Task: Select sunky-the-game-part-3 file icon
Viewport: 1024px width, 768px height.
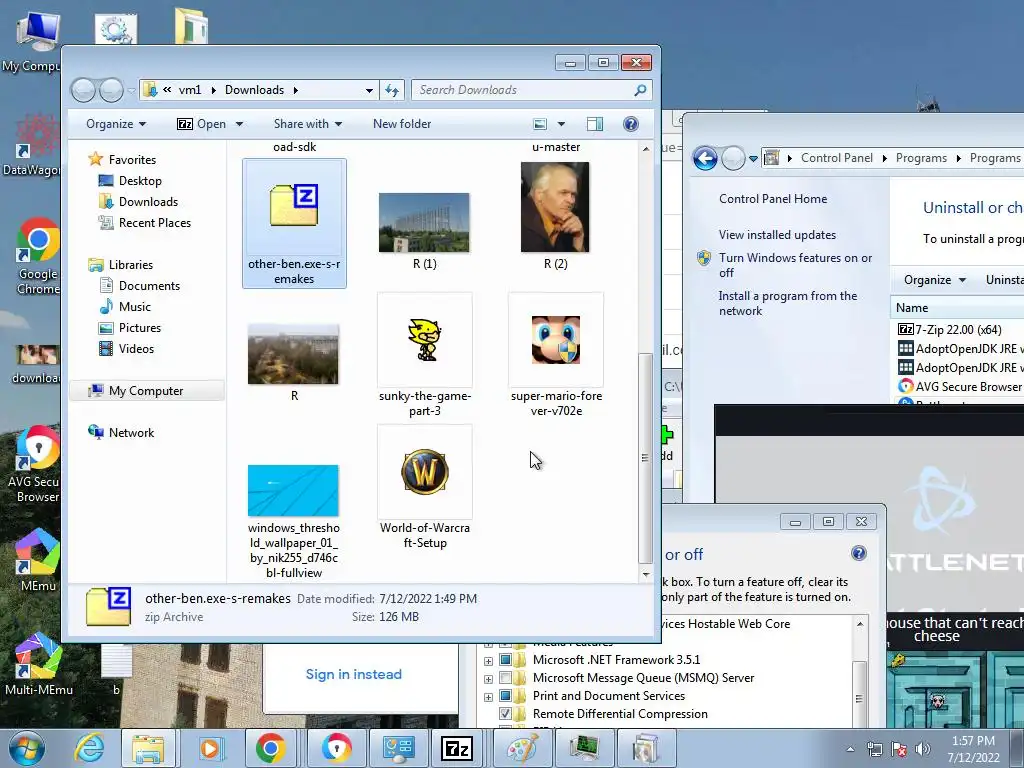Action: [424, 340]
